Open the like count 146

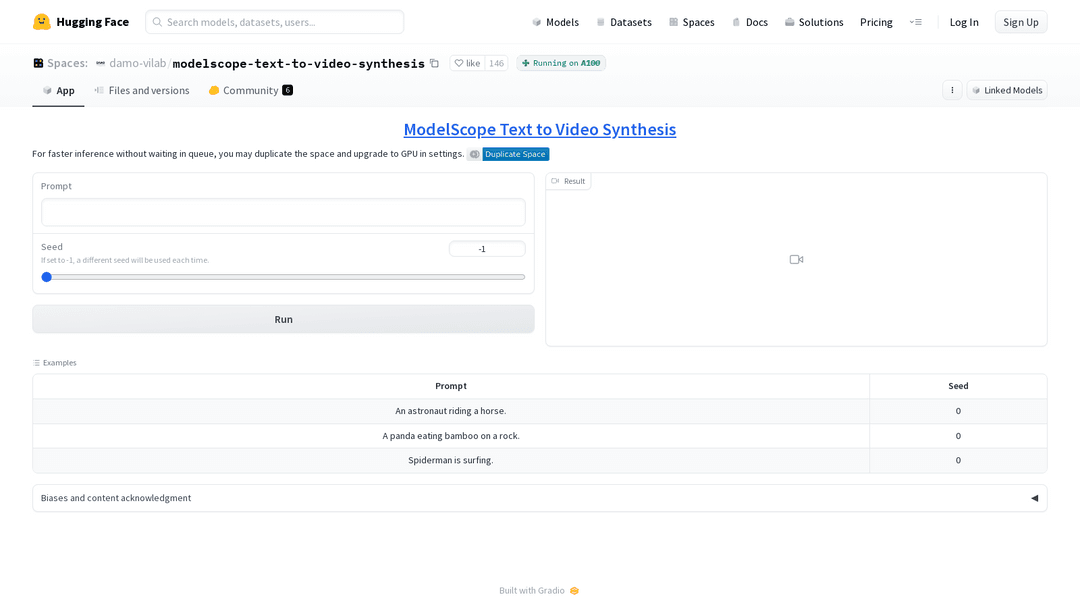(x=497, y=63)
